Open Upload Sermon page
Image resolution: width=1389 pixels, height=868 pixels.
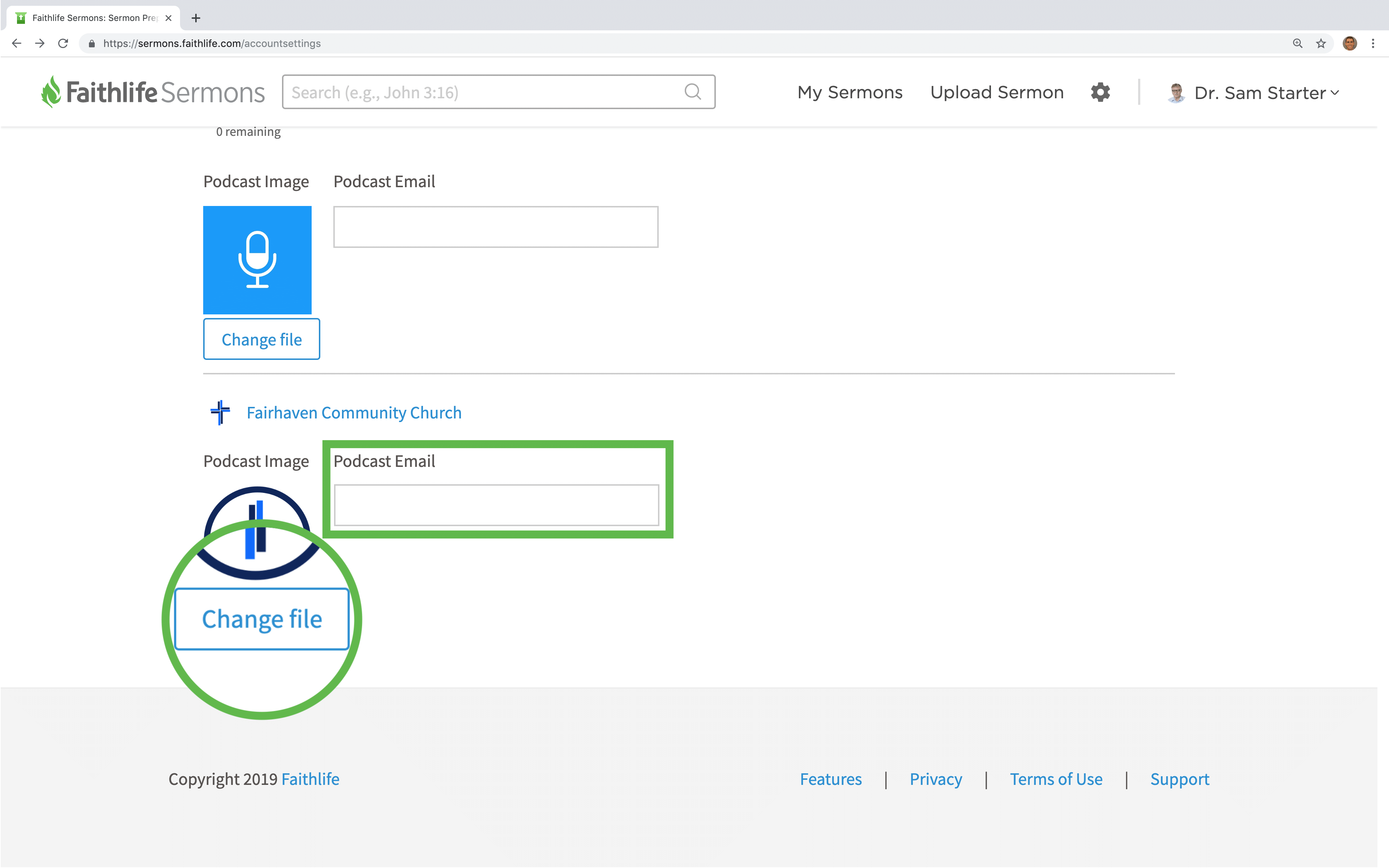pos(997,92)
